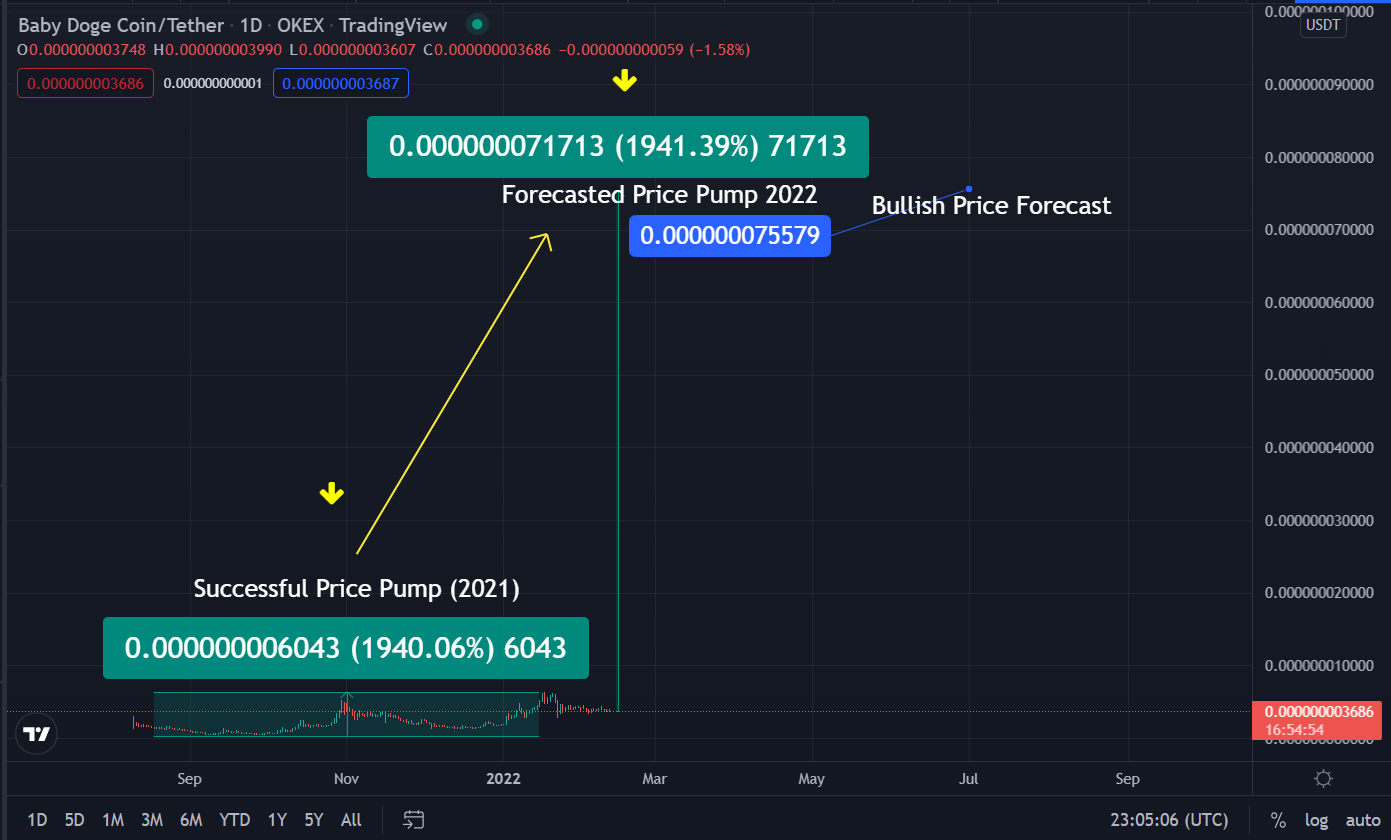Screen dimensions: 1391x840
Task: Click red sell price 0.000000003686 box
Action: pyautogui.click(x=86, y=84)
